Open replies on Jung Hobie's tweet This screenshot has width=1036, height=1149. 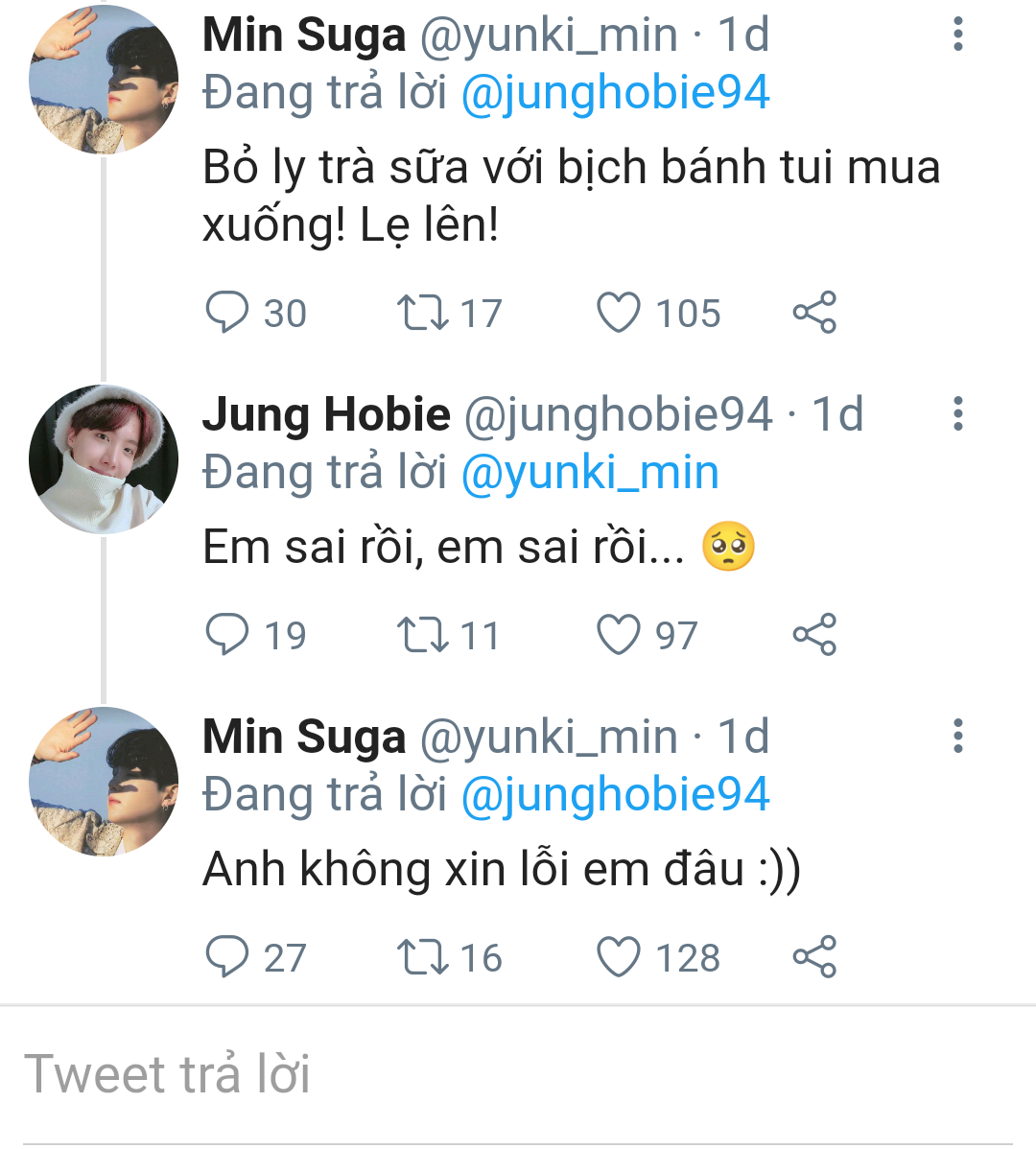(227, 635)
